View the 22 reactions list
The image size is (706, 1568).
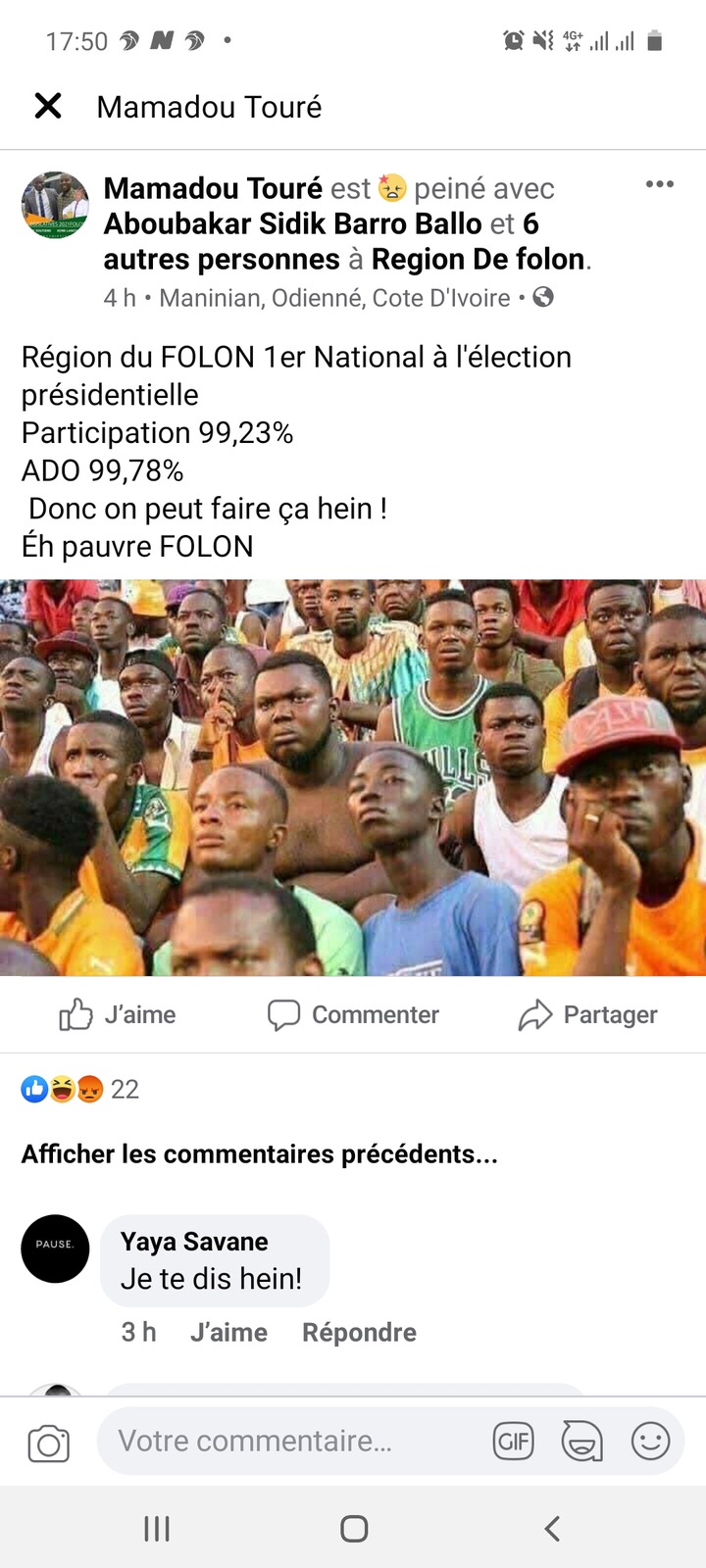point(80,1089)
